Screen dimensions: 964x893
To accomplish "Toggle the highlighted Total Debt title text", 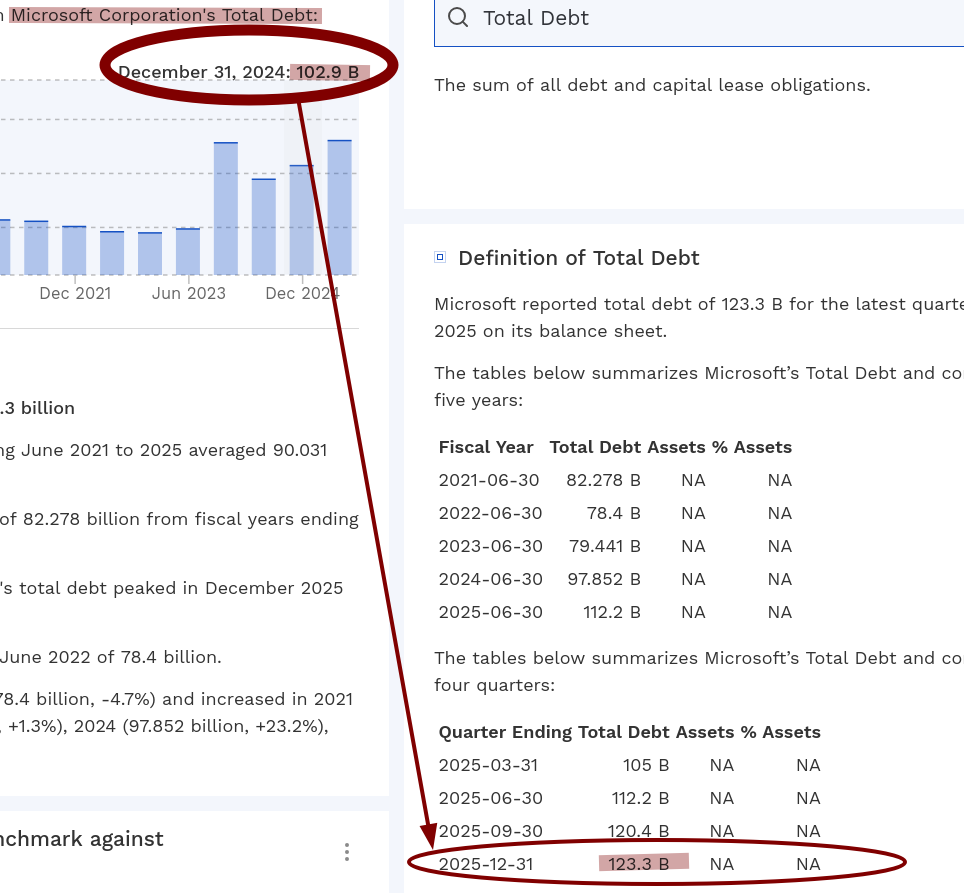I will [165, 15].
